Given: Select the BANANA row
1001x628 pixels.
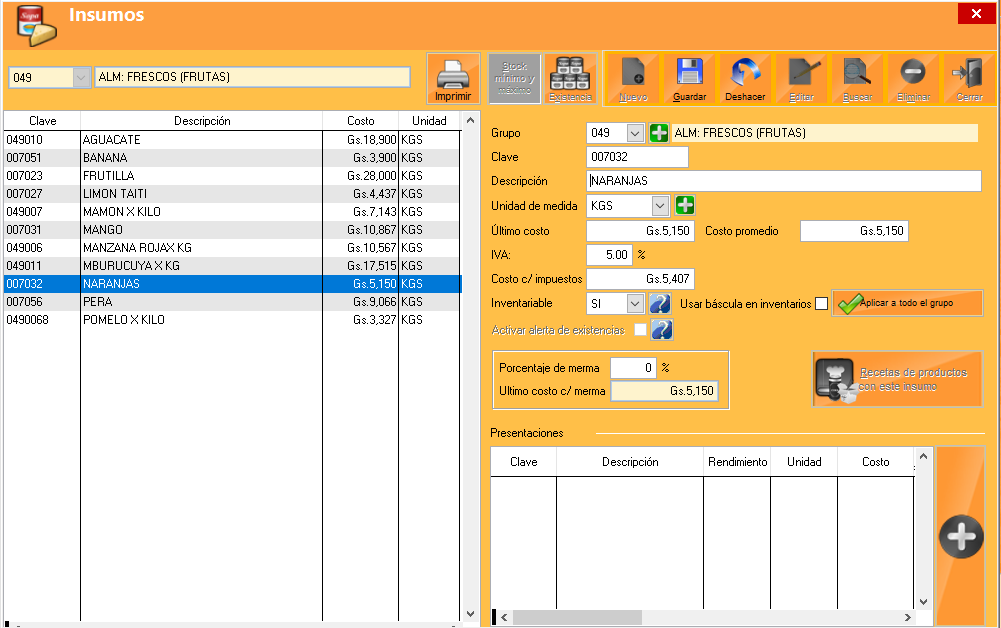Looking at the screenshot, I should tap(231, 158).
